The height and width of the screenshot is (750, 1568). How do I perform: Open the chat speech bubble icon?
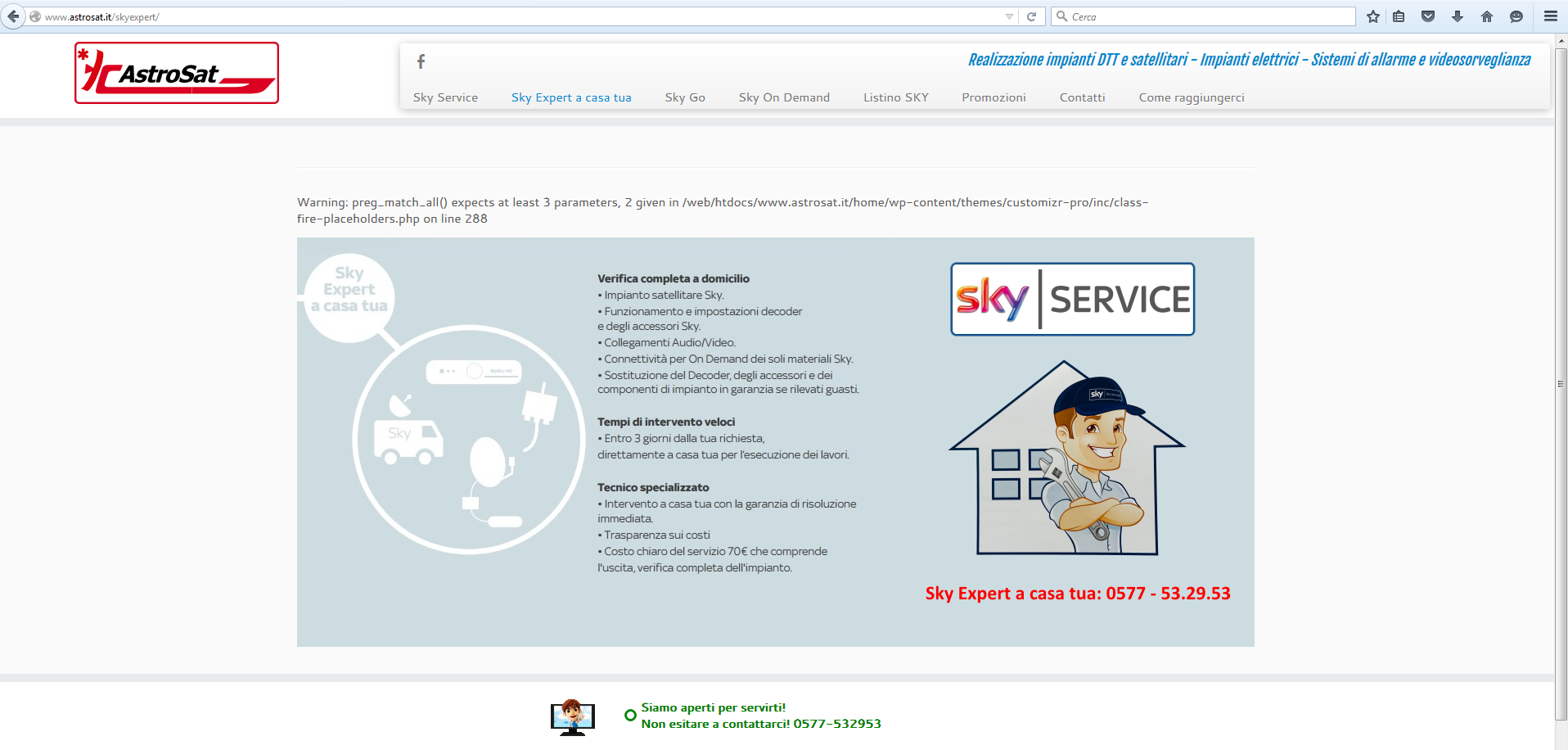click(x=1516, y=16)
